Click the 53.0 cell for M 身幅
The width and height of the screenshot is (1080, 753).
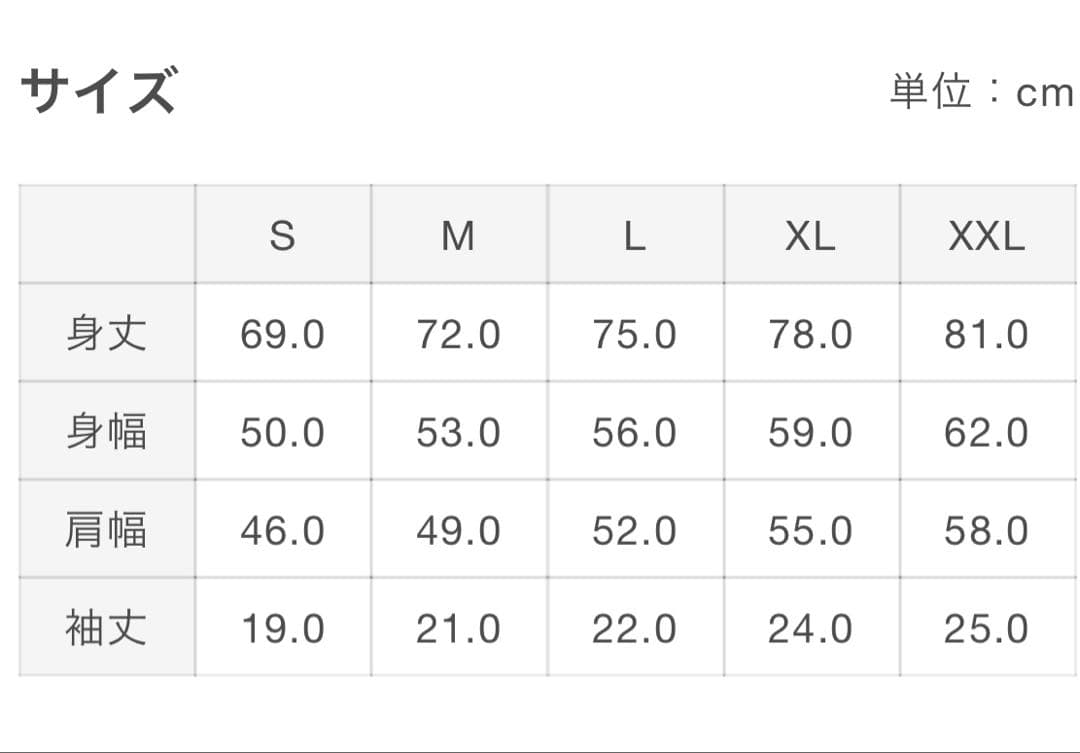tap(458, 432)
